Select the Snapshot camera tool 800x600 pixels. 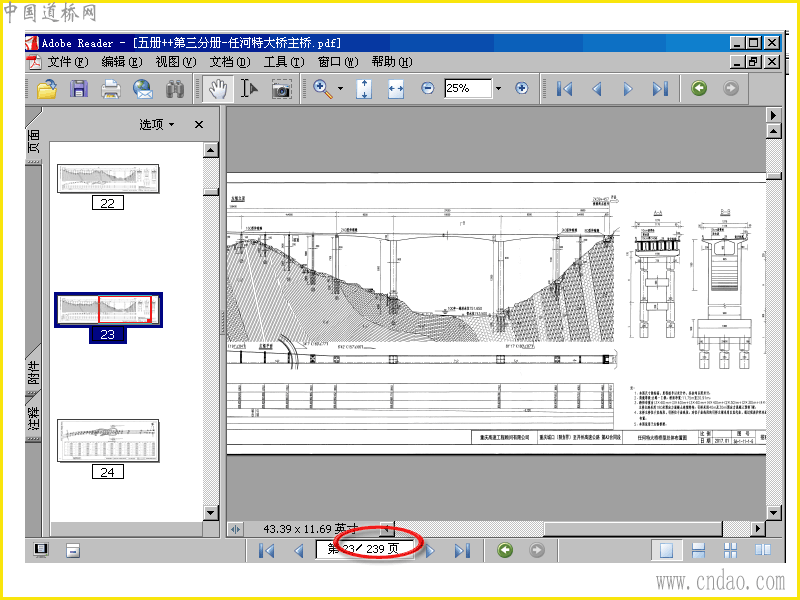[281, 89]
